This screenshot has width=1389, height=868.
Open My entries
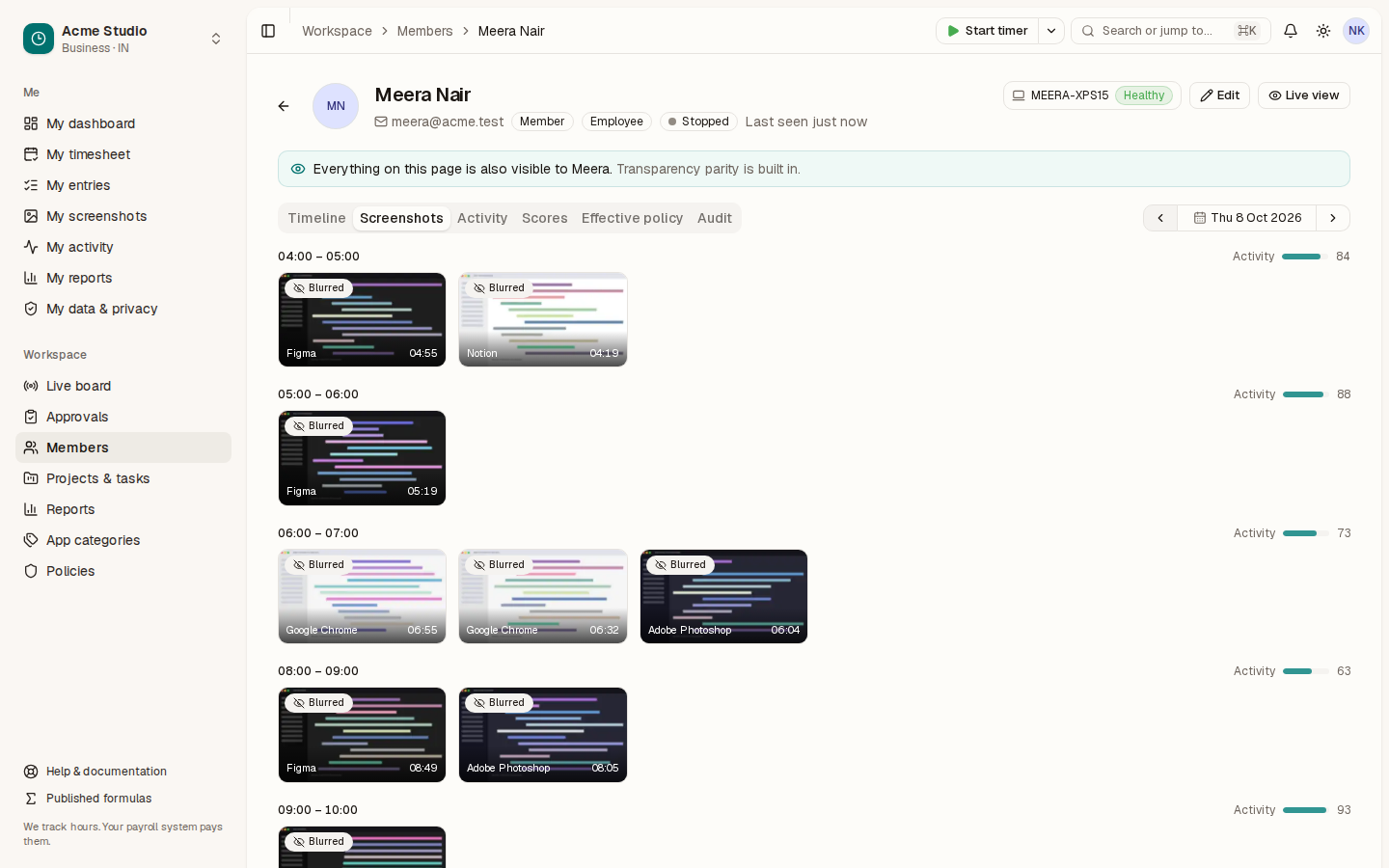pyautogui.click(x=123, y=185)
